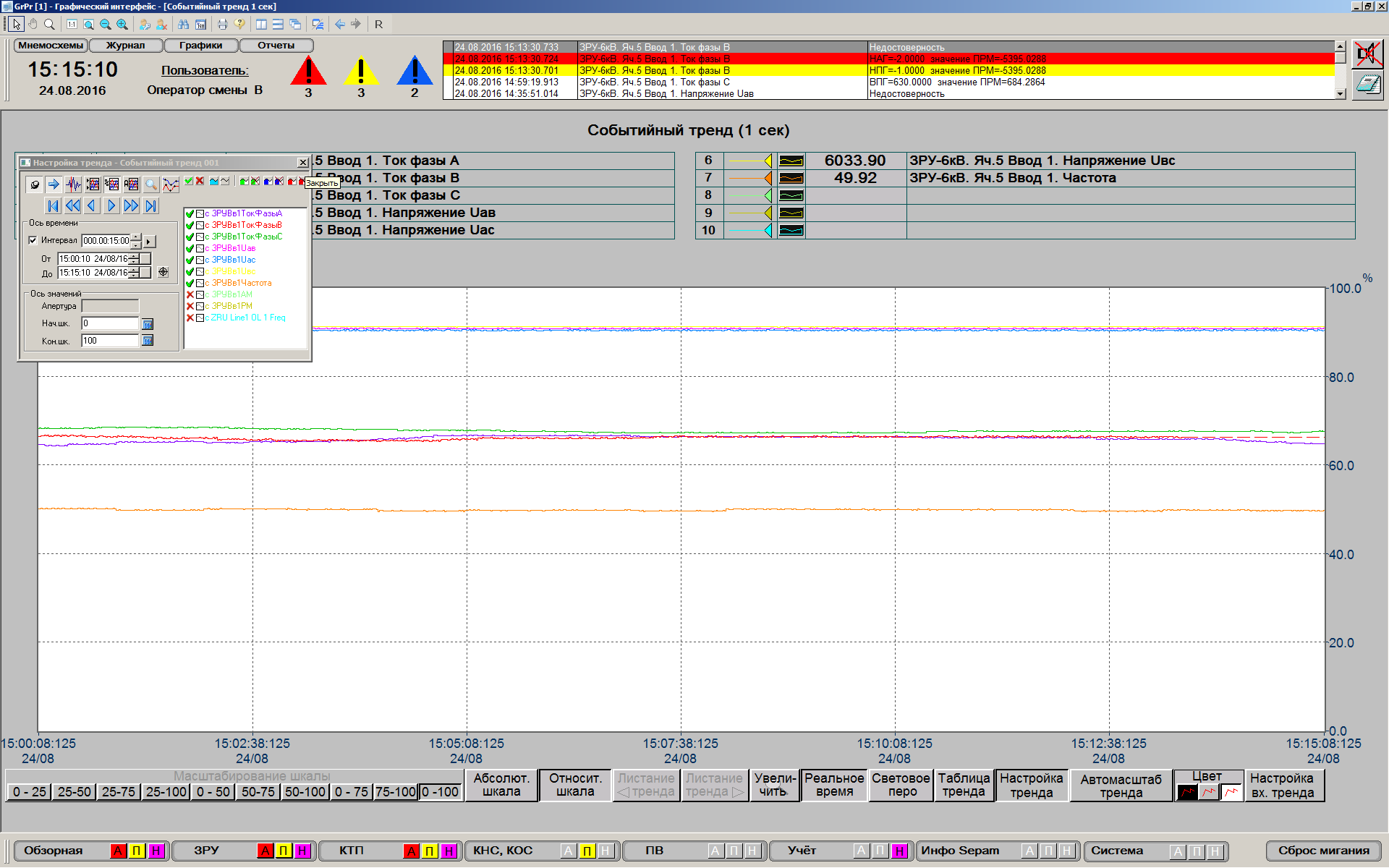The image size is (1389, 868).
Task: Click the Световое перо button
Action: 901,785
